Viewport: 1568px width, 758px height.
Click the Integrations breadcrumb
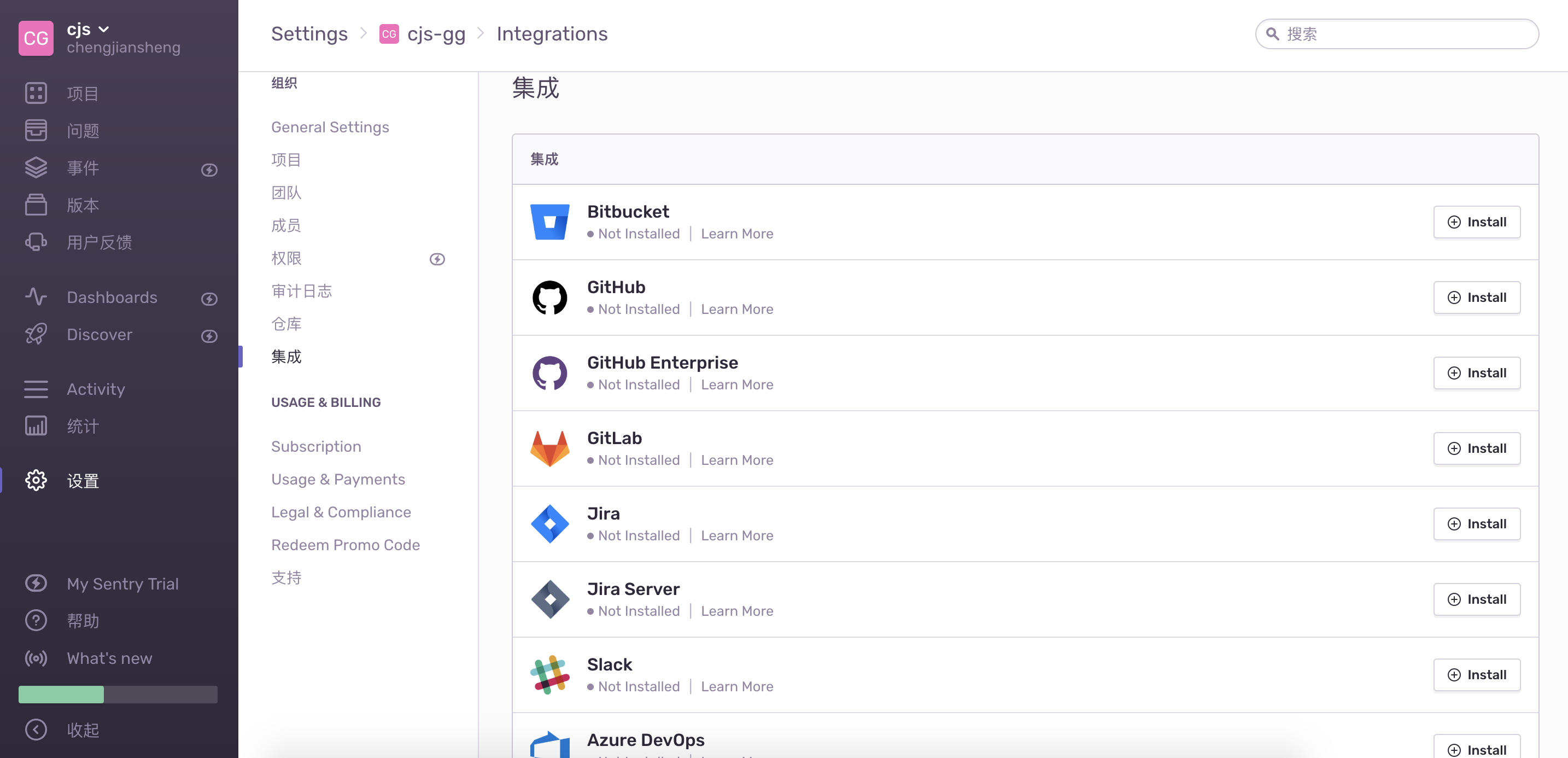pos(552,34)
